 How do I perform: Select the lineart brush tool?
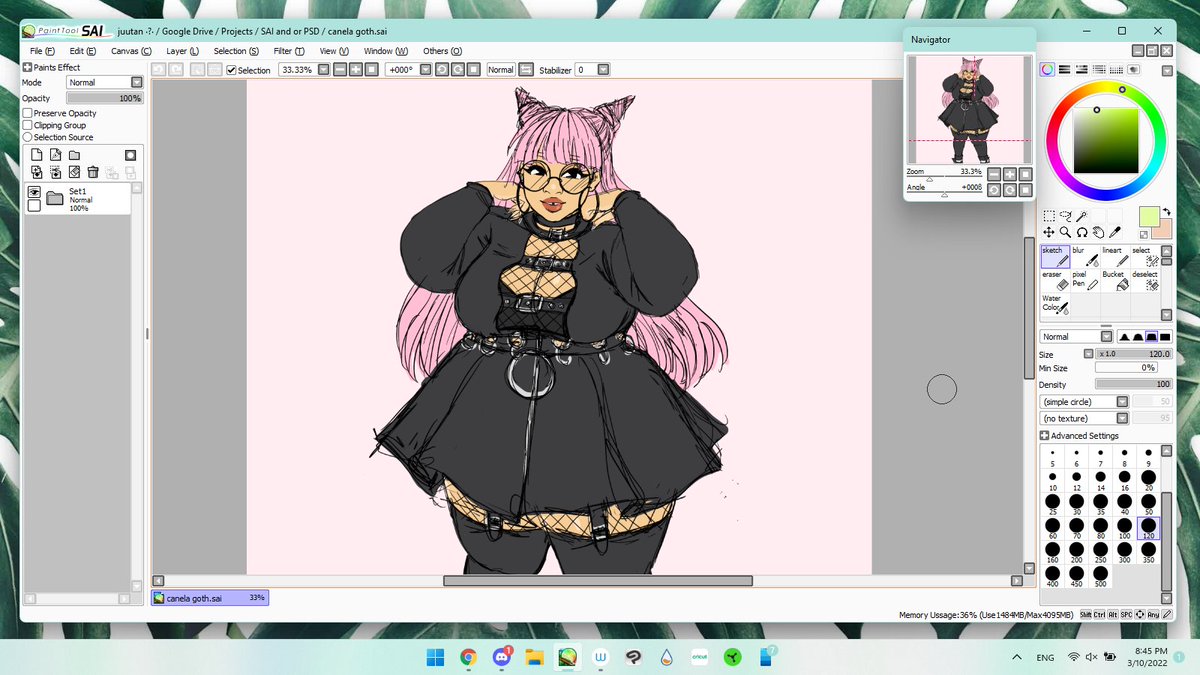(1115, 256)
